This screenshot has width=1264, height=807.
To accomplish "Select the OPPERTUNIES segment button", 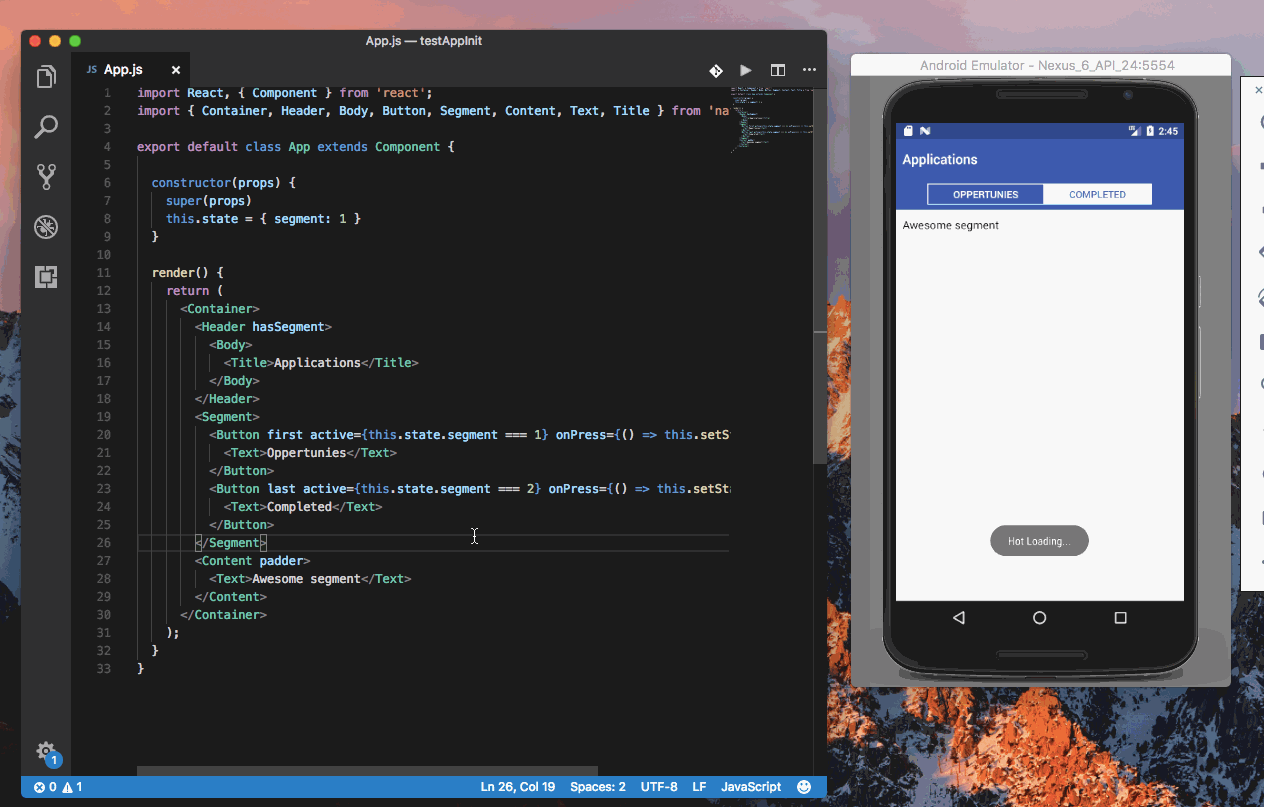I will coord(985,194).
